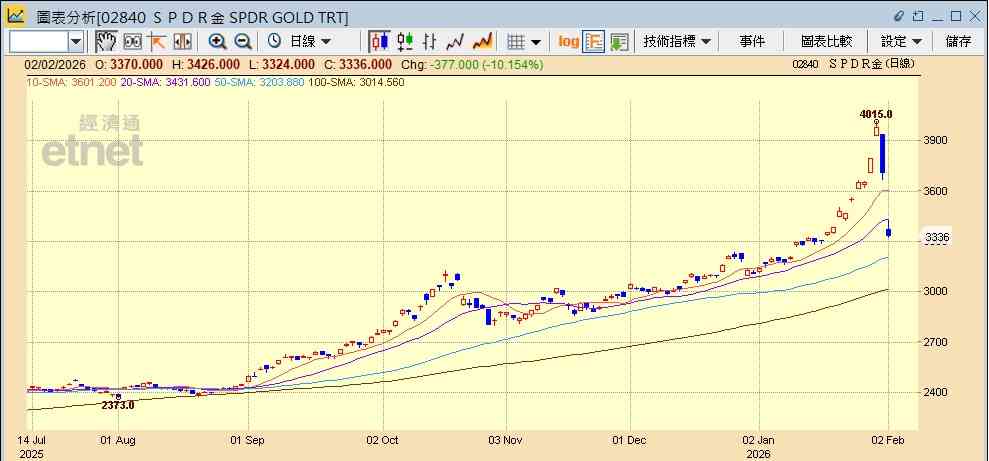Image resolution: width=989 pixels, height=461 pixels.
Task: Click the 事件 events button
Action: click(x=752, y=42)
